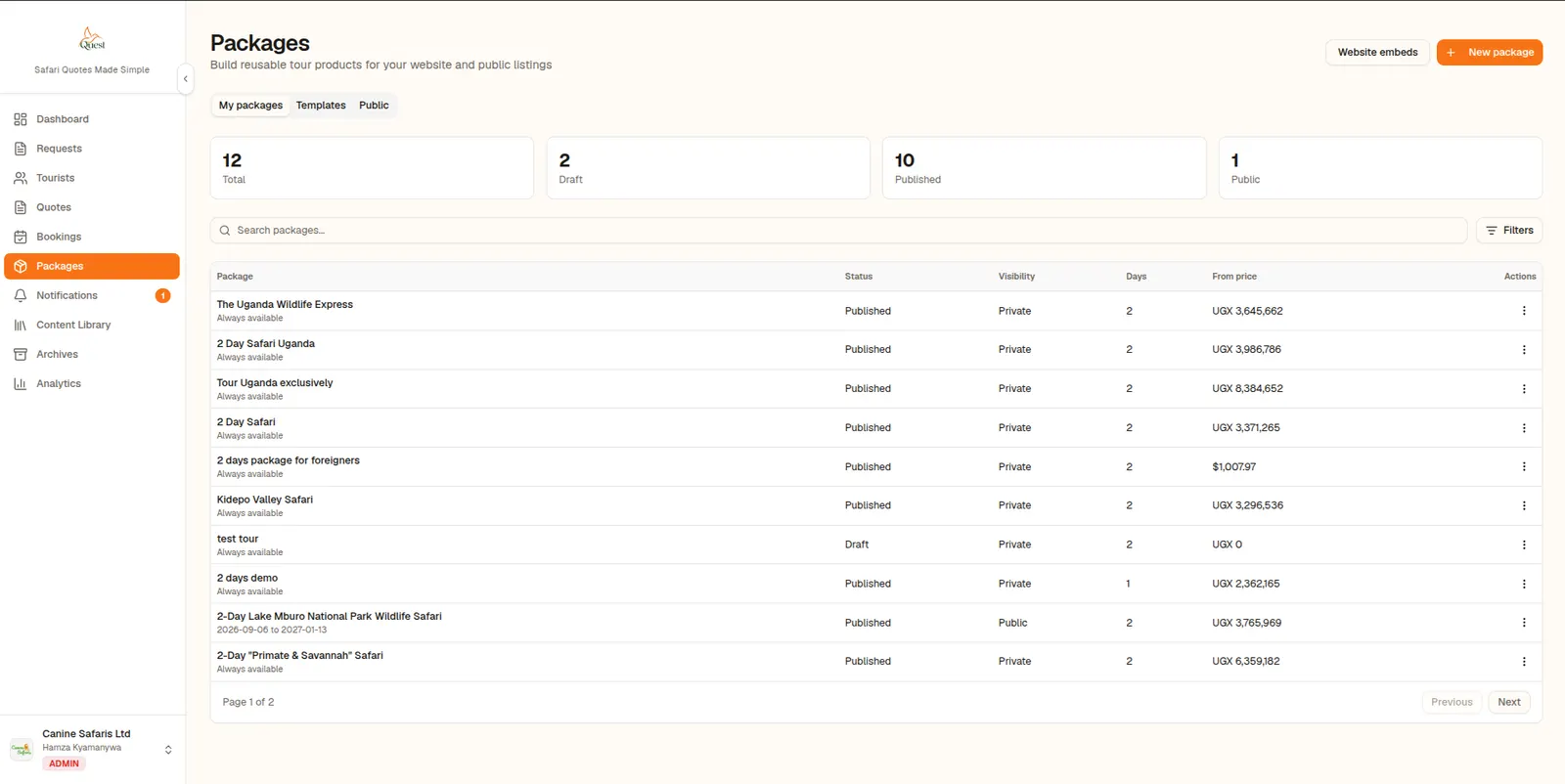The width and height of the screenshot is (1565, 784).
Task: Sort by the From price column header
Action: [1234, 277]
